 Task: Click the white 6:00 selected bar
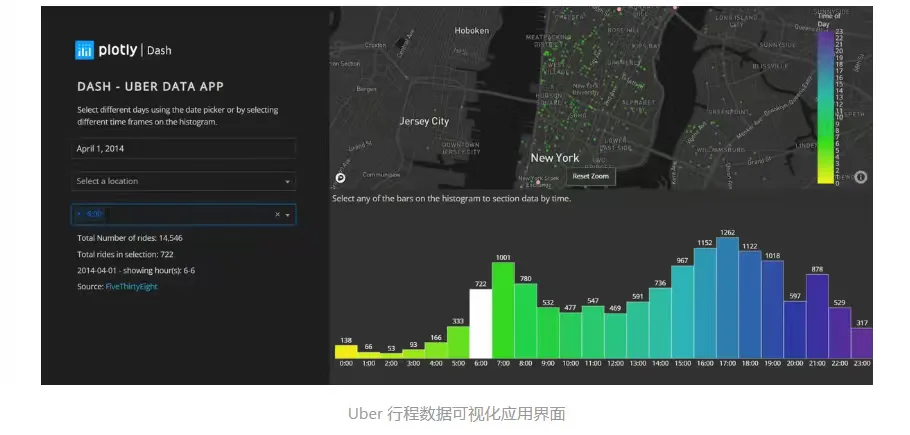481,324
